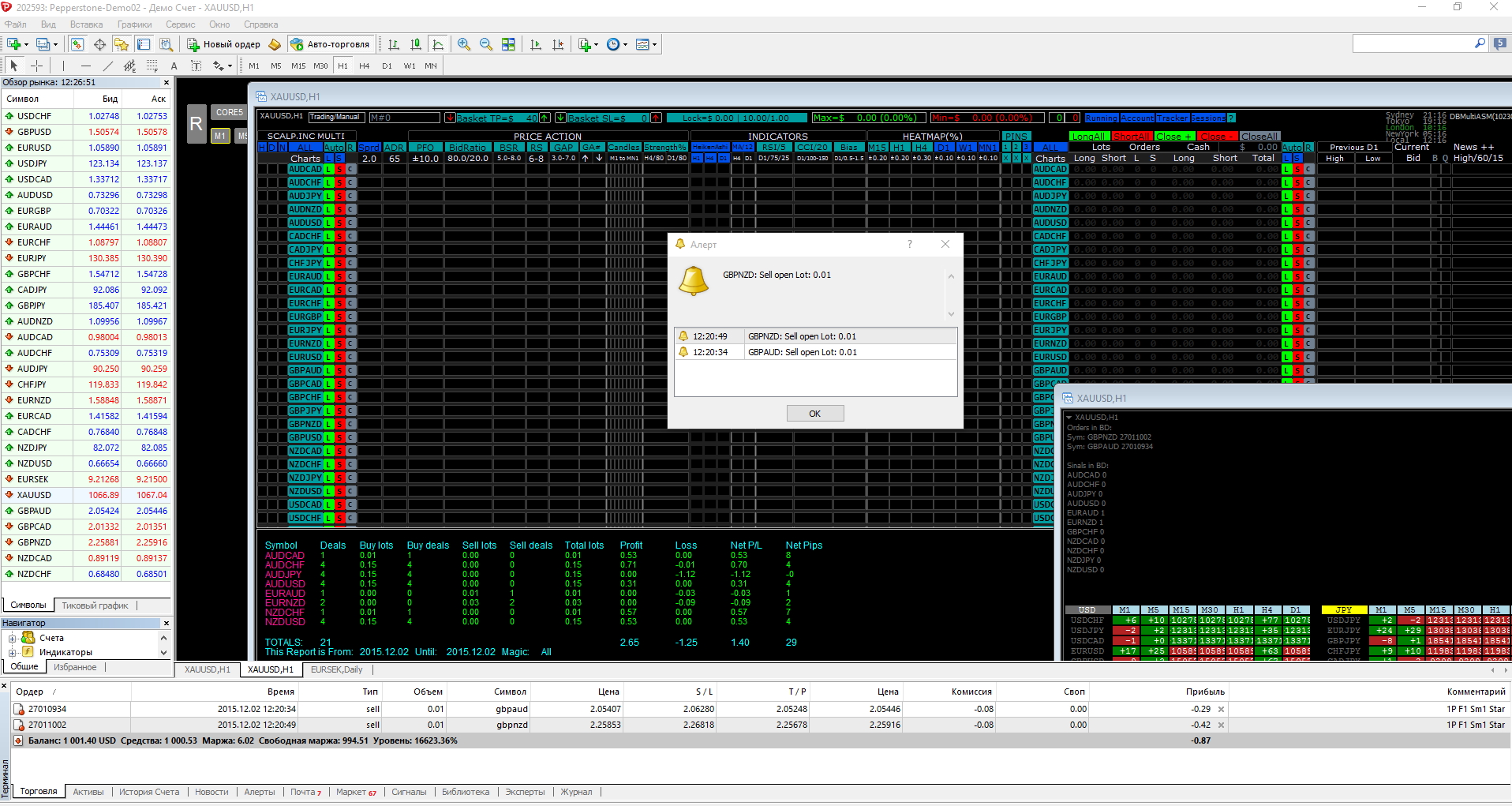Screen dimensions: 1512x806
Task: Toggle the Авто-торговля auto trading button
Action: 330,44
